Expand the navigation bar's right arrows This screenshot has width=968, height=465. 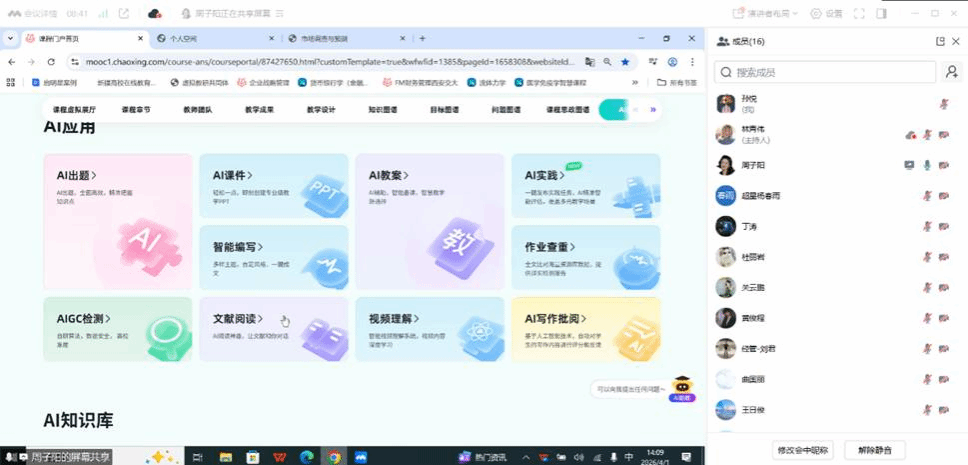pos(653,109)
